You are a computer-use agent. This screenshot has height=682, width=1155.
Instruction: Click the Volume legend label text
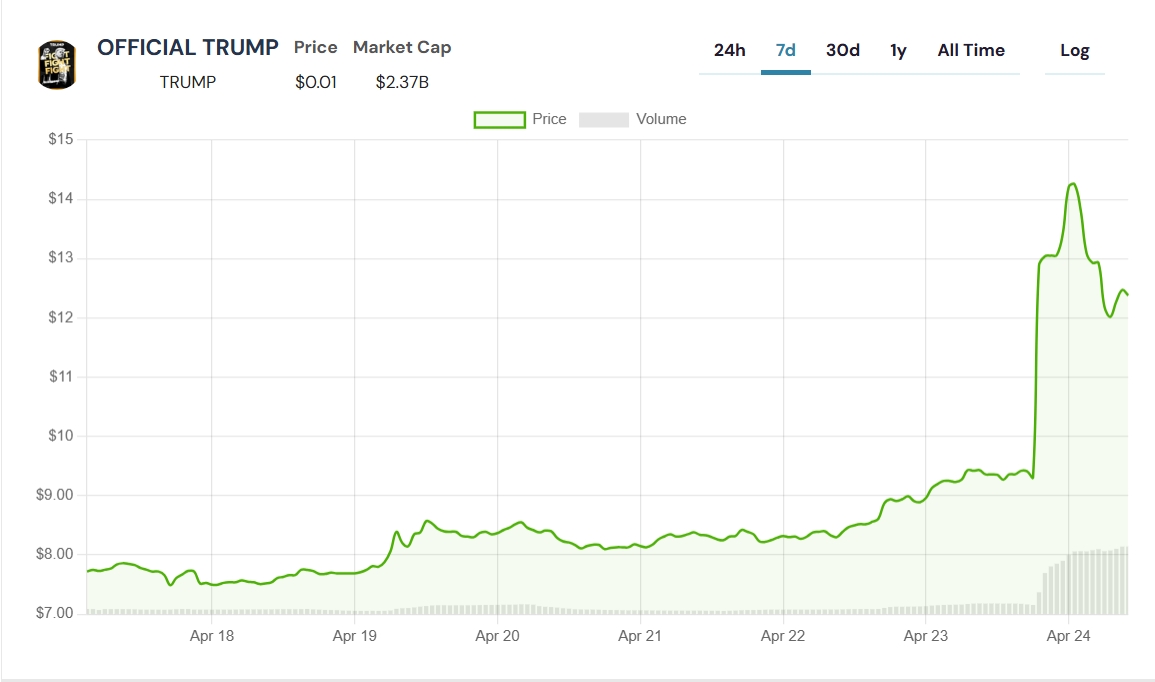(x=661, y=119)
